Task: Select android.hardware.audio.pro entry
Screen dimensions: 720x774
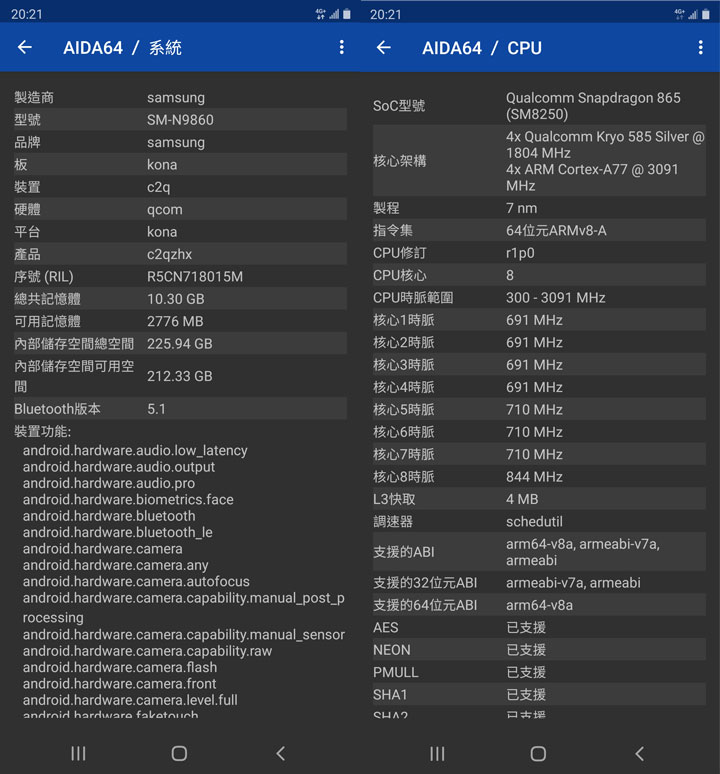Action: (x=109, y=483)
